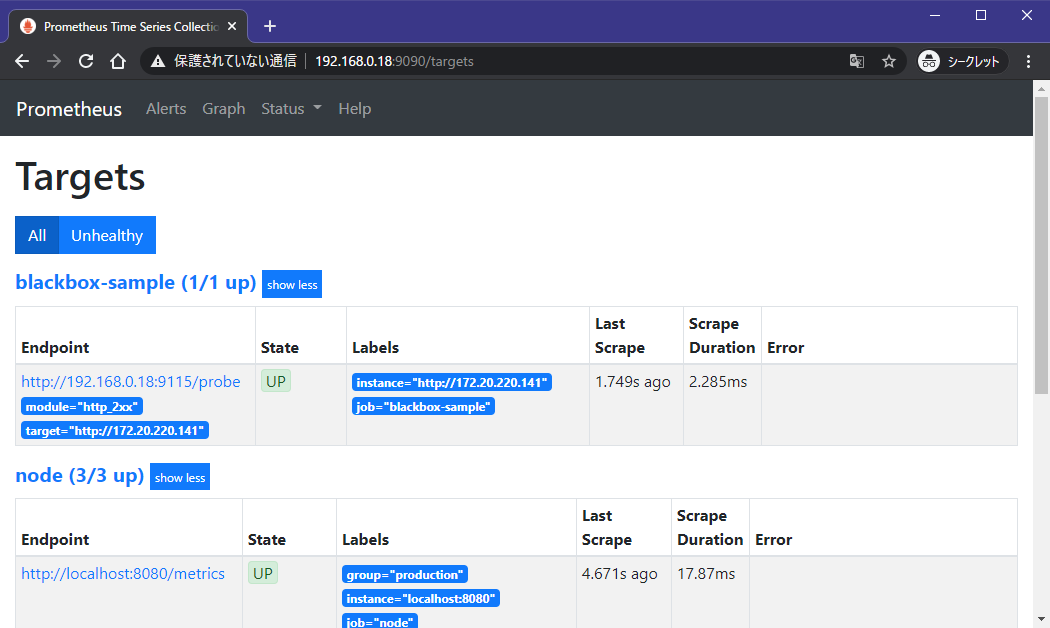Collapse blackbox-sample with show less
Viewport: 1050px width, 628px height.
(292, 285)
